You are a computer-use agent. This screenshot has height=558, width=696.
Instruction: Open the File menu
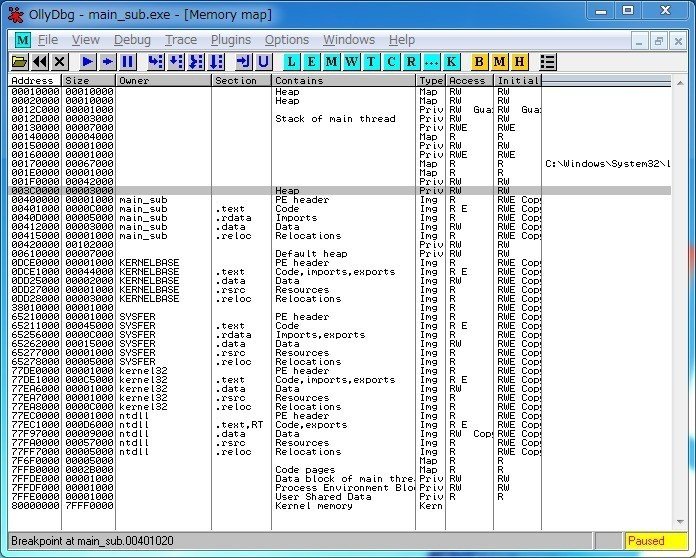coord(48,40)
